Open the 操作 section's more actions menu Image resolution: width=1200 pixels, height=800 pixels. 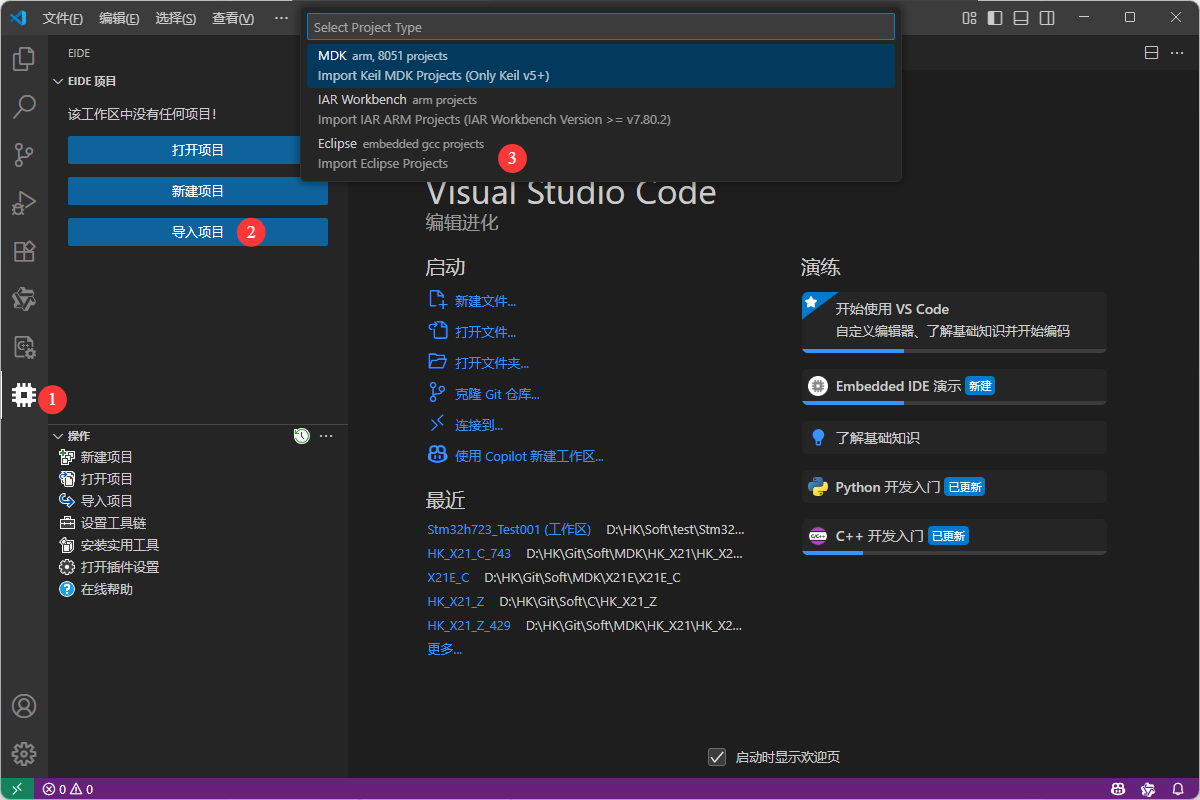(x=325, y=435)
